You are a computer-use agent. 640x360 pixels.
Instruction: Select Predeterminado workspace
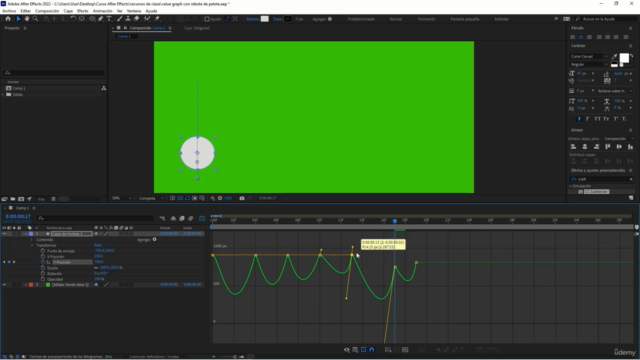[361, 19]
